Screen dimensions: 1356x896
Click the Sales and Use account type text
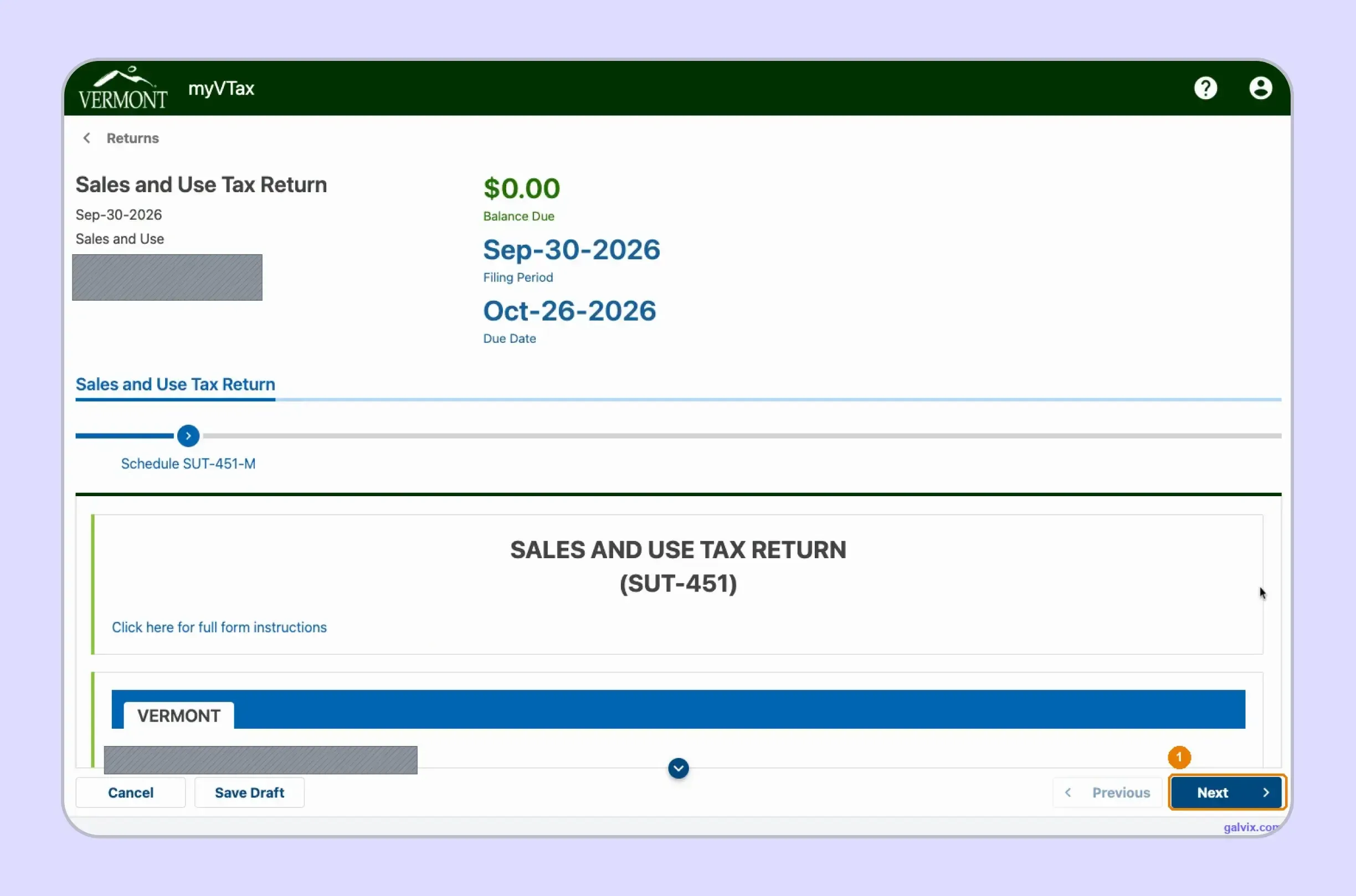point(120,239)
